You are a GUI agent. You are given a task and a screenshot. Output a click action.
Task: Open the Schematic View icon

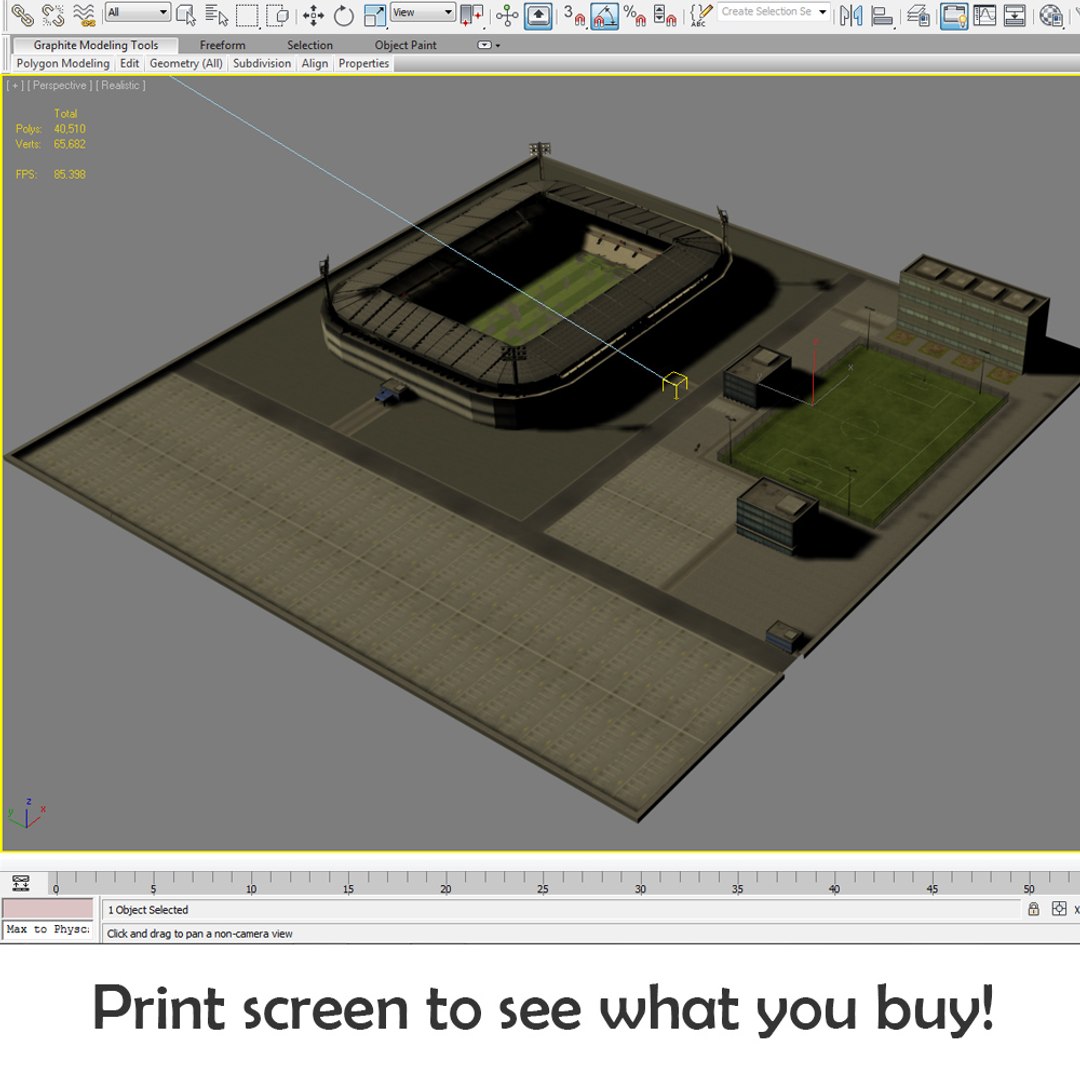(1015, 14)
